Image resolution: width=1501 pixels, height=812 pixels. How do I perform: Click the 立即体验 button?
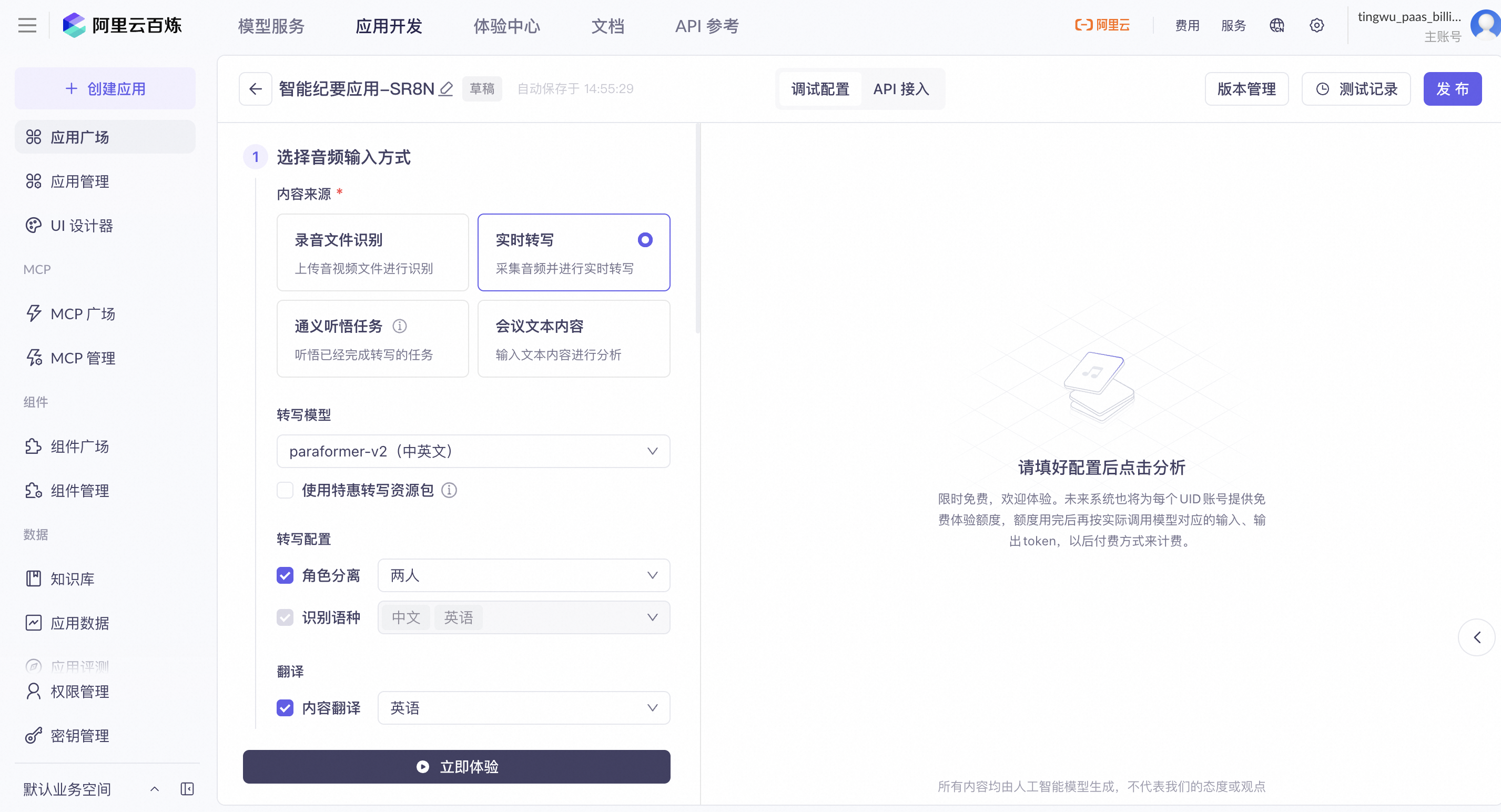click(457, 767)
